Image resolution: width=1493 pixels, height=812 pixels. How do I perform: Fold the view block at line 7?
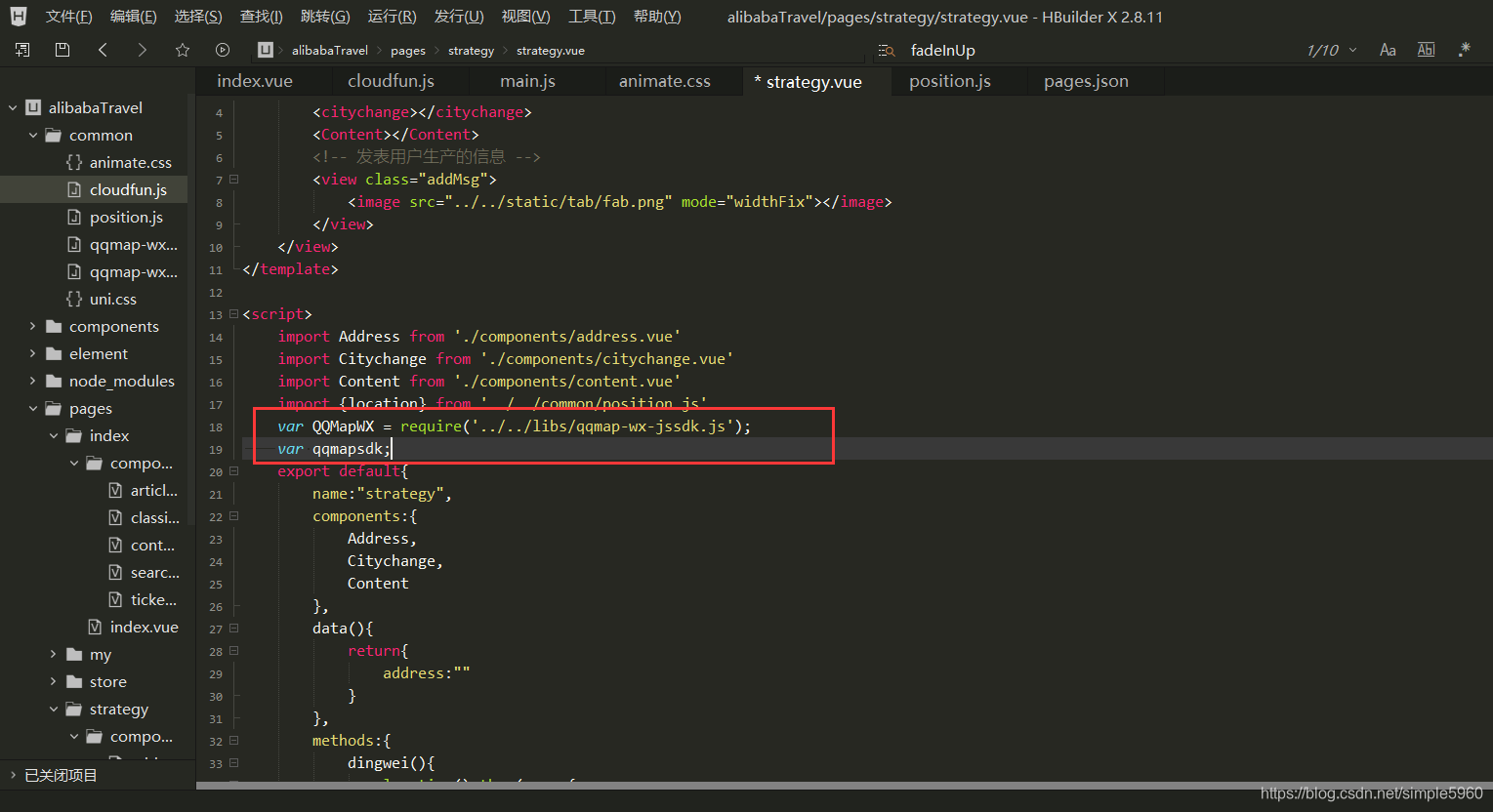[234, 180]
